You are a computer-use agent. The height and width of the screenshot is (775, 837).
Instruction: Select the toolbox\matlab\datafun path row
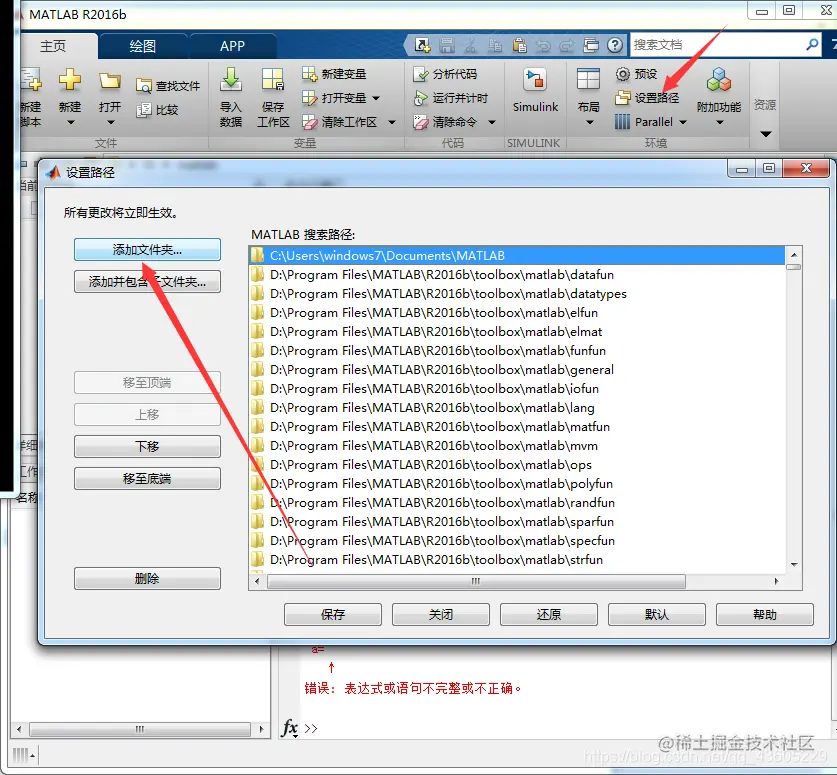517,275
